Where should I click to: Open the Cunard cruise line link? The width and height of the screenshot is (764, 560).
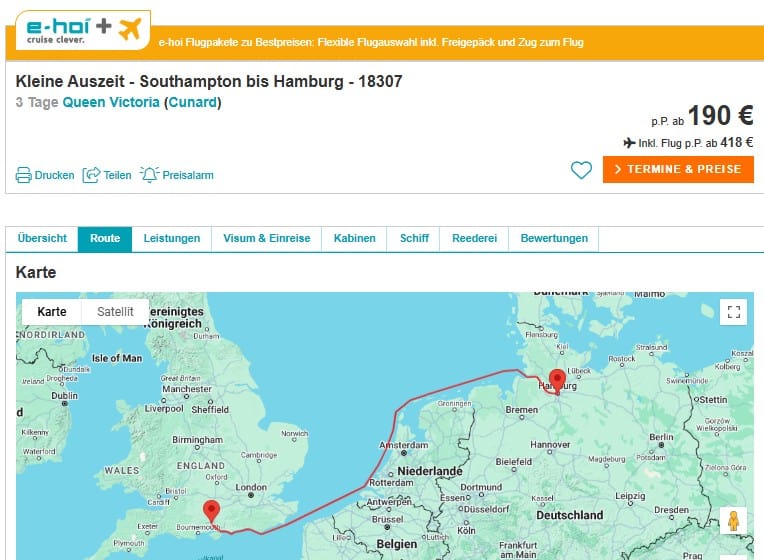(193, 102)
